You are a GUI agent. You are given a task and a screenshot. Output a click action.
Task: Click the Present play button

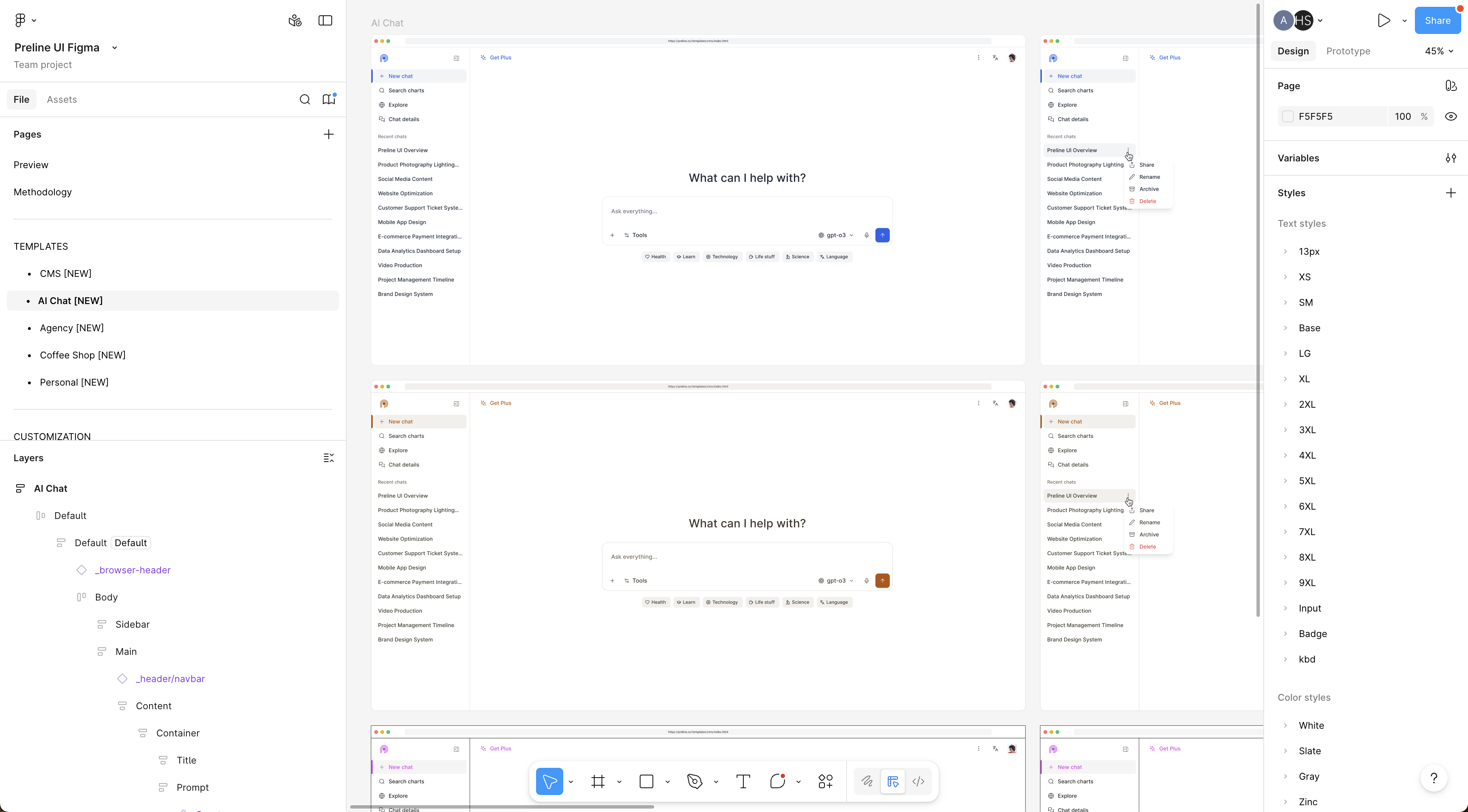click(1383, 20)
